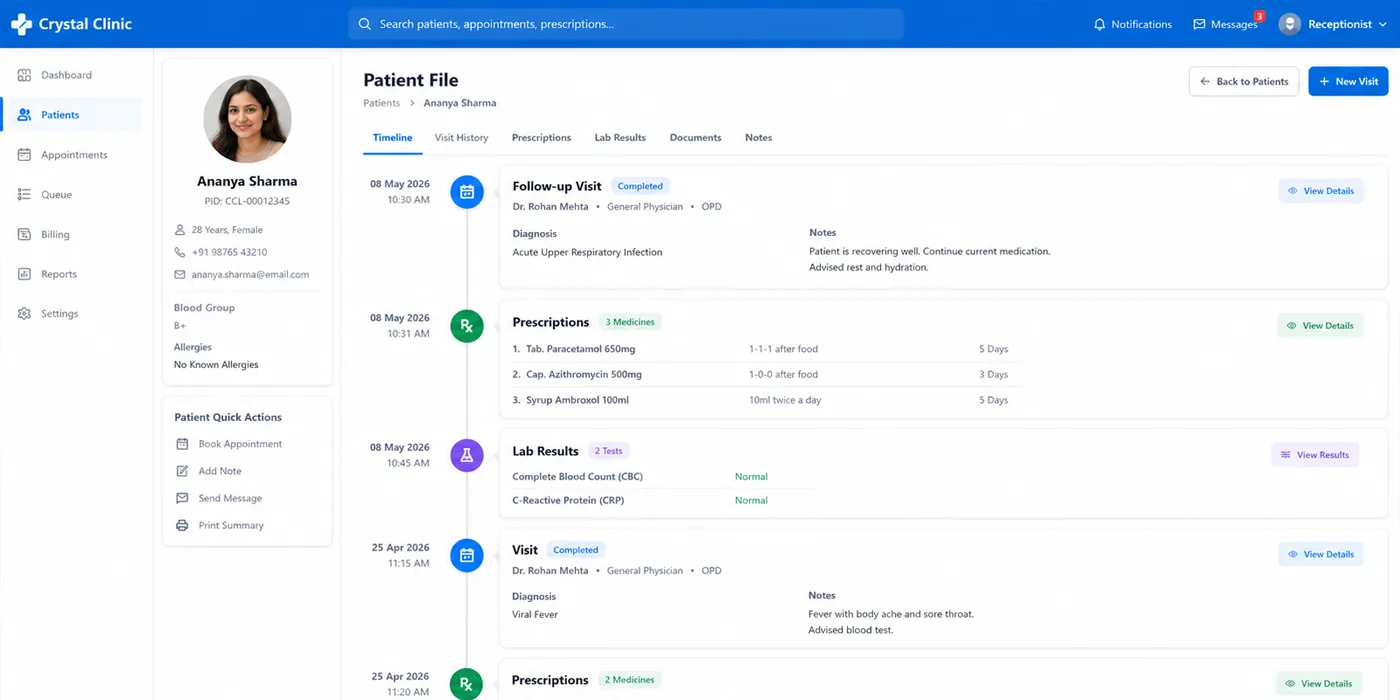Click the 2 Tests badge
1400x700 pixels.
click(607, 451)
